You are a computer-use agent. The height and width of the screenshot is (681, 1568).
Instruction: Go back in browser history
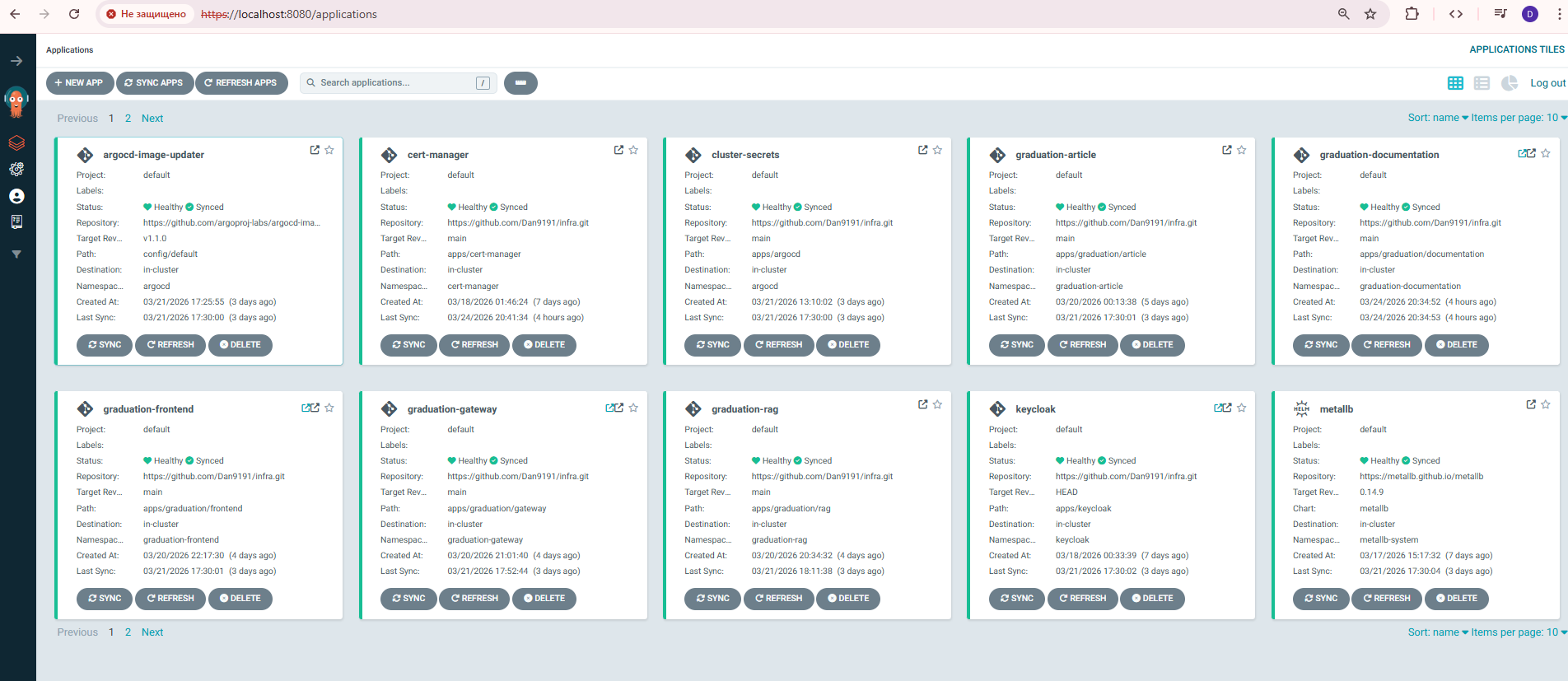(15, 14)
